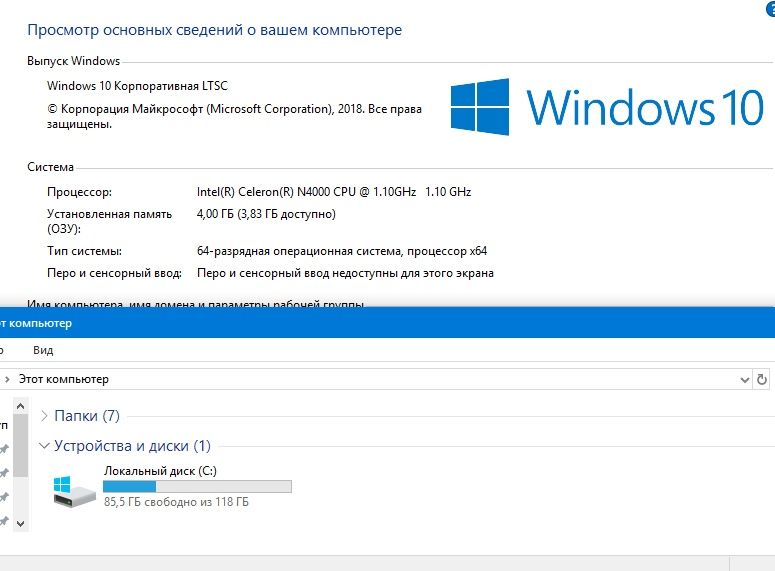Click the Система section heading
This screenshot has height=571, width=775.
point(50,167)
